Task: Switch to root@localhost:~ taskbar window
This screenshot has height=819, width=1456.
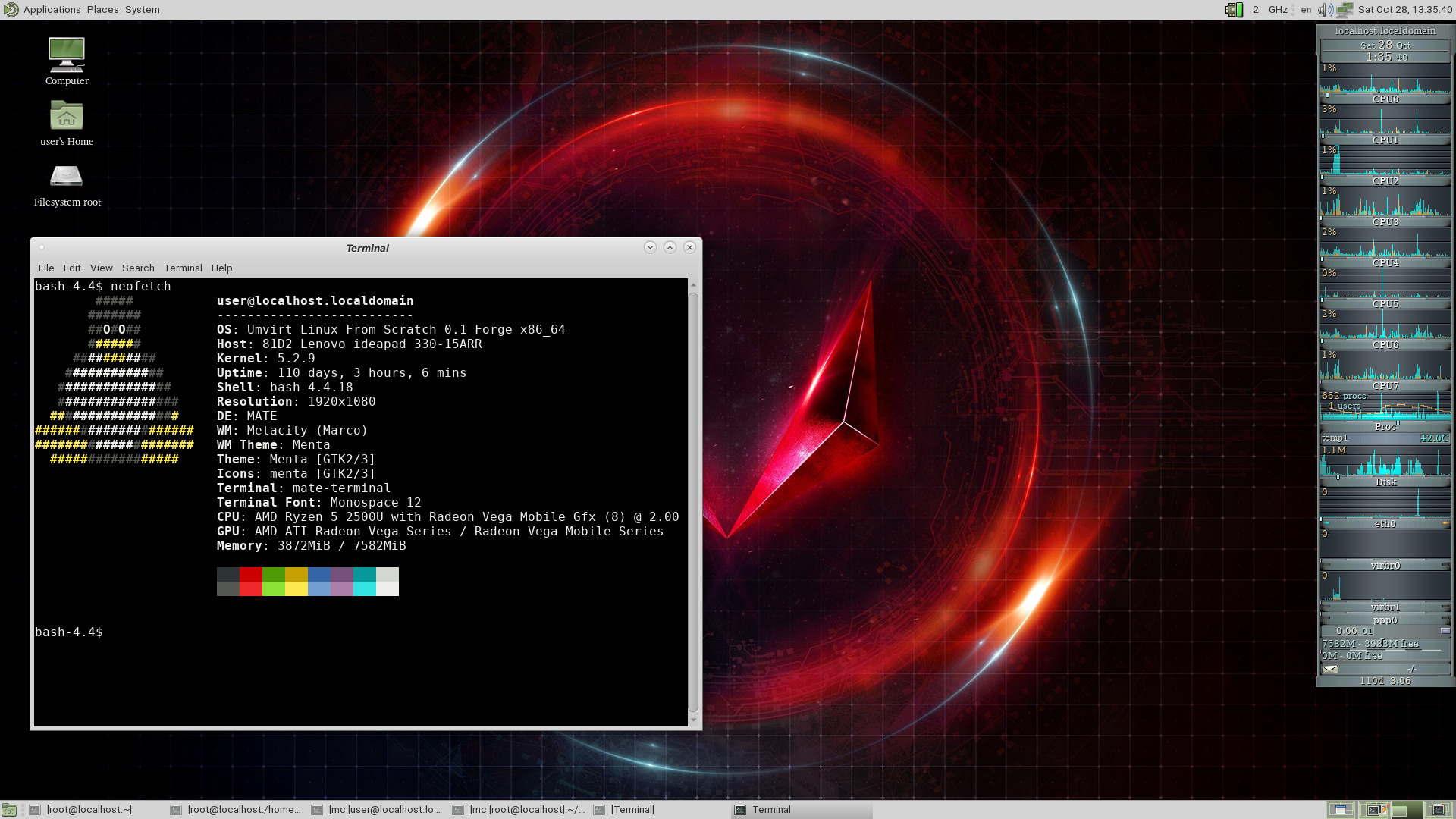Action: (89, 810)
